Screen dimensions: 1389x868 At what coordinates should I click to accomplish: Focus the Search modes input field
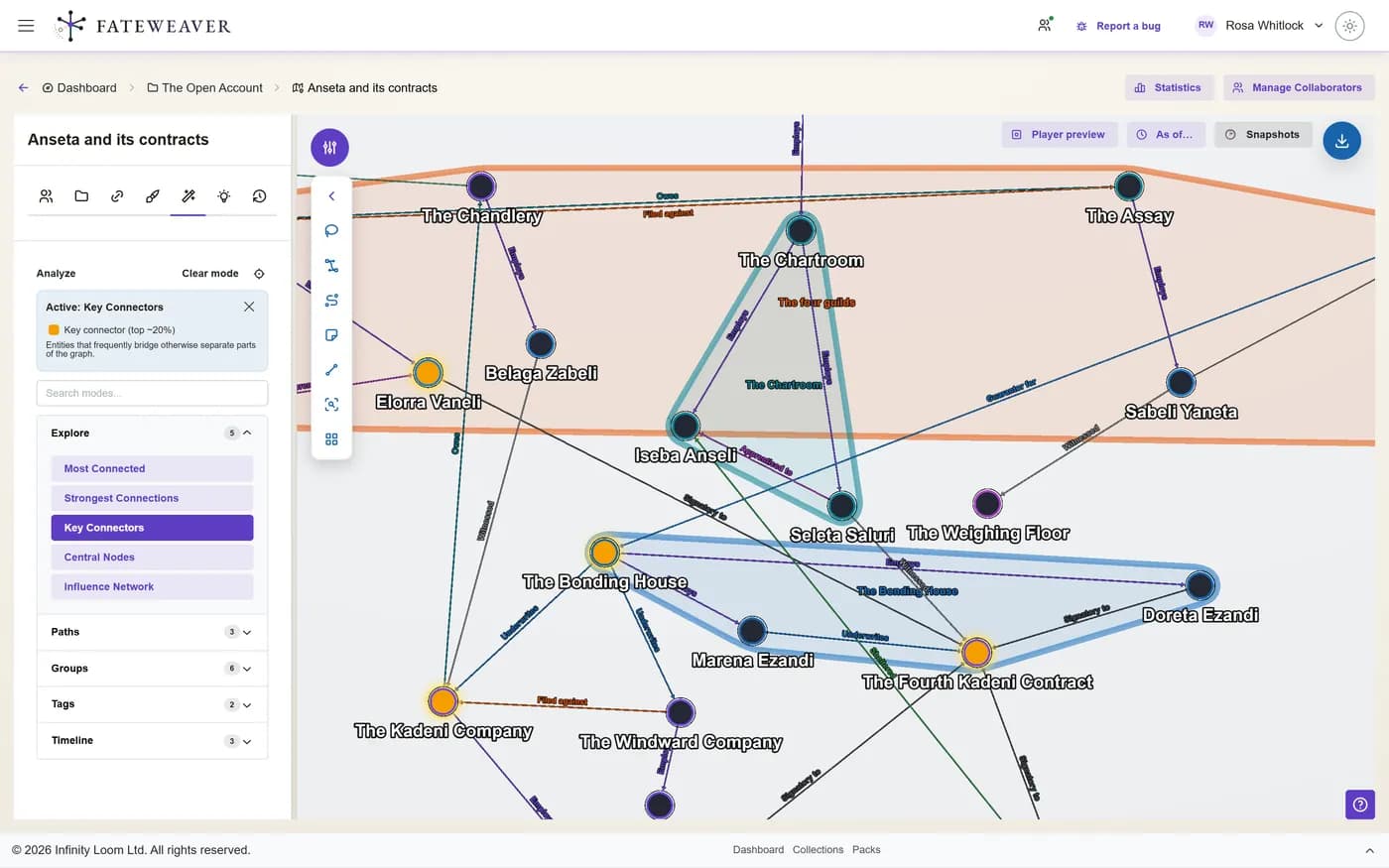pyautogui.click(x=152, y=393)
